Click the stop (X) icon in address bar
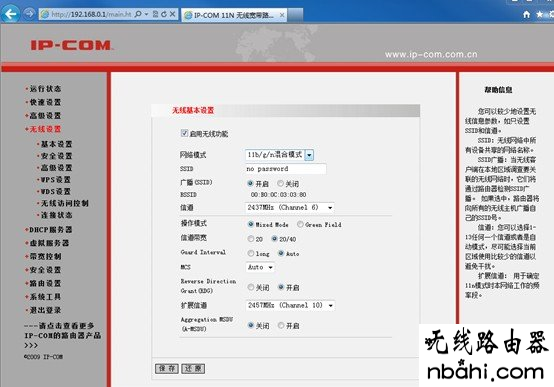Image resolution: width=554 pixels, height=387 pixels. point(172,14)
